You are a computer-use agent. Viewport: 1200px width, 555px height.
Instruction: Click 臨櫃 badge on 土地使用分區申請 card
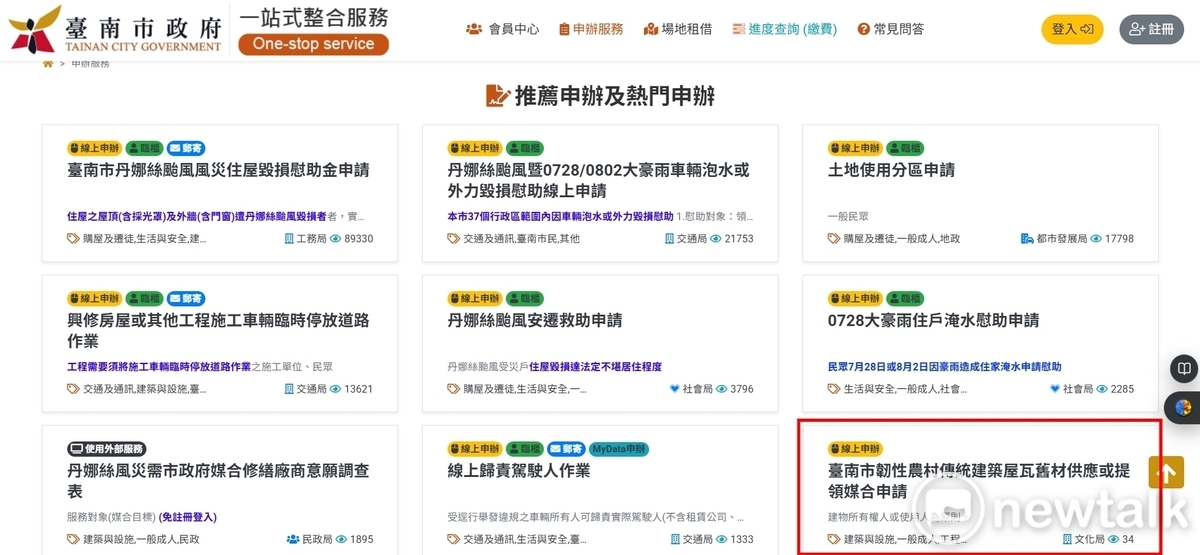(905, 148)
